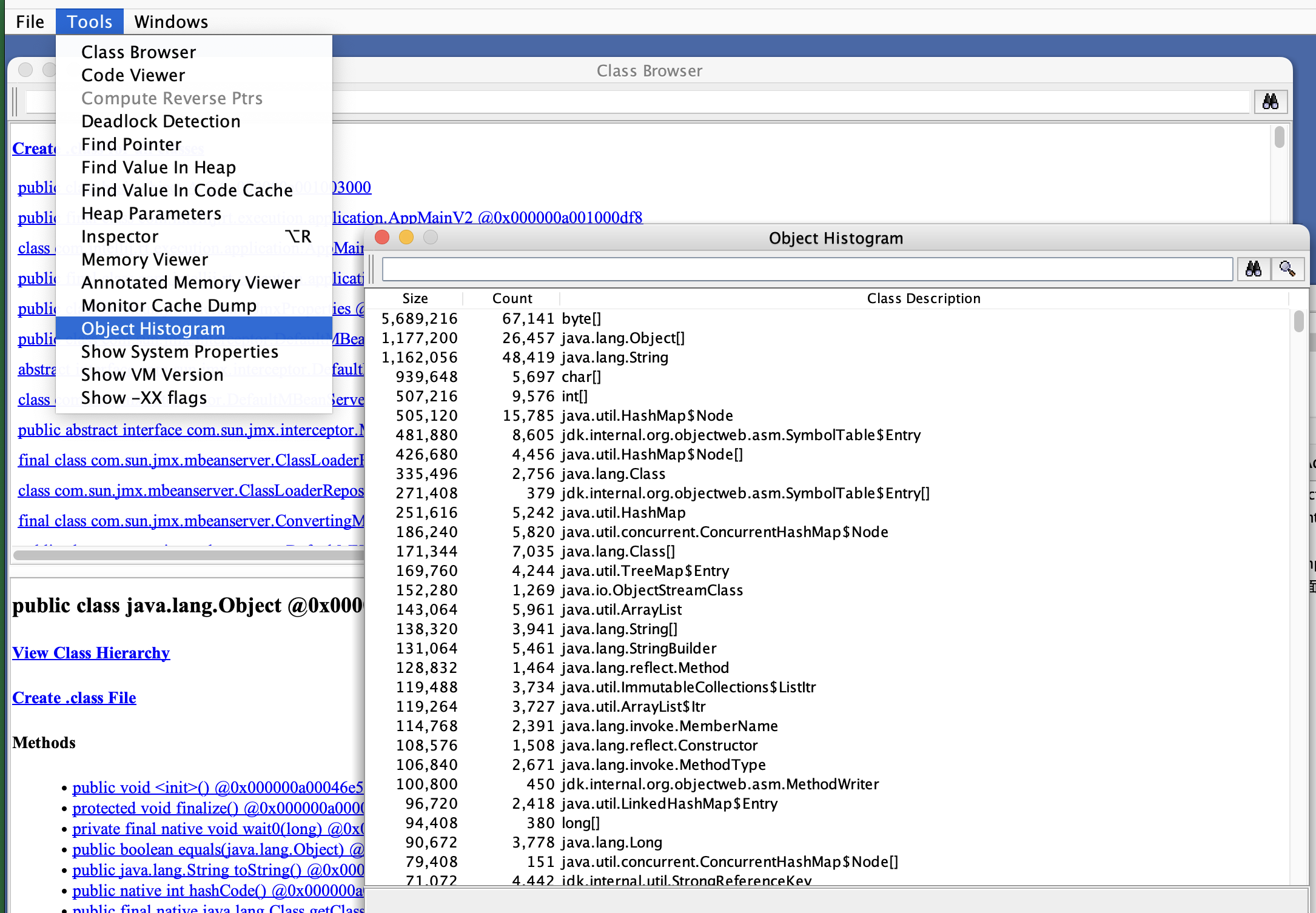Follow the View Class Hierarchy link
Image resolution: width=1316 pixels, height=913 pixels.
pos(91,653)
